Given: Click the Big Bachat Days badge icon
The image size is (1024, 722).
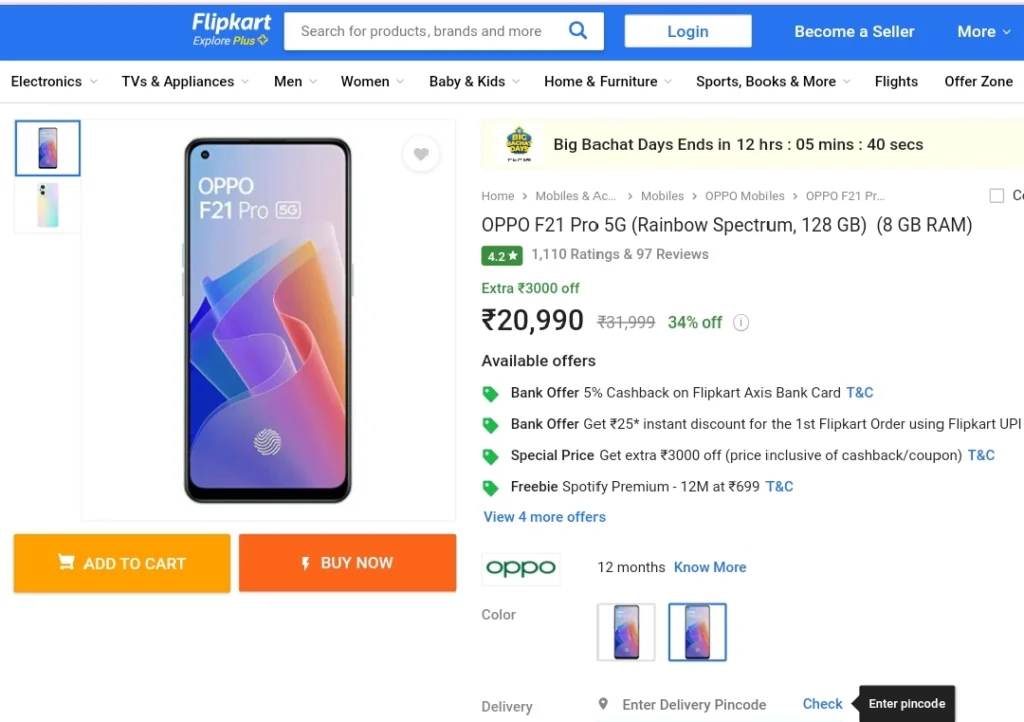Looking at the screenshot, I should [519, 144].
